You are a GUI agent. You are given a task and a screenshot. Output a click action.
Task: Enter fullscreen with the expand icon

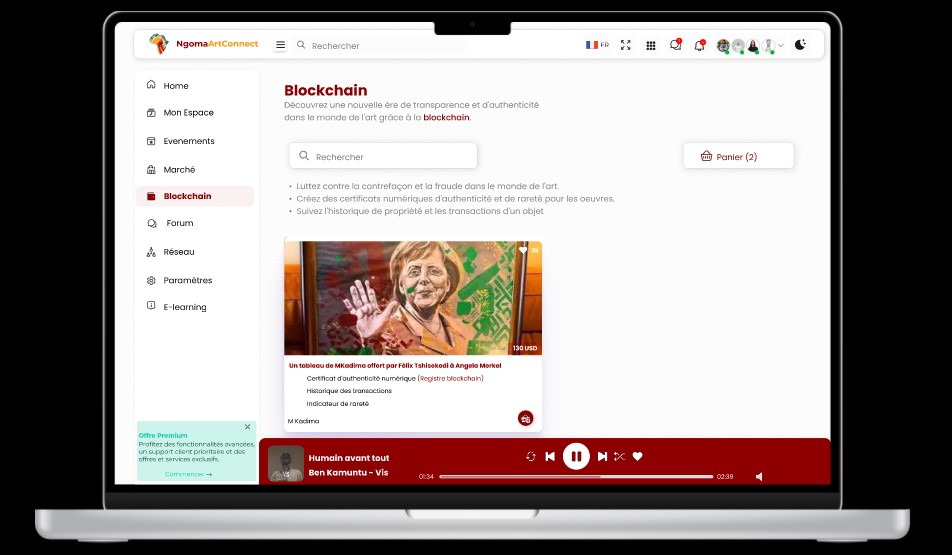625,45
